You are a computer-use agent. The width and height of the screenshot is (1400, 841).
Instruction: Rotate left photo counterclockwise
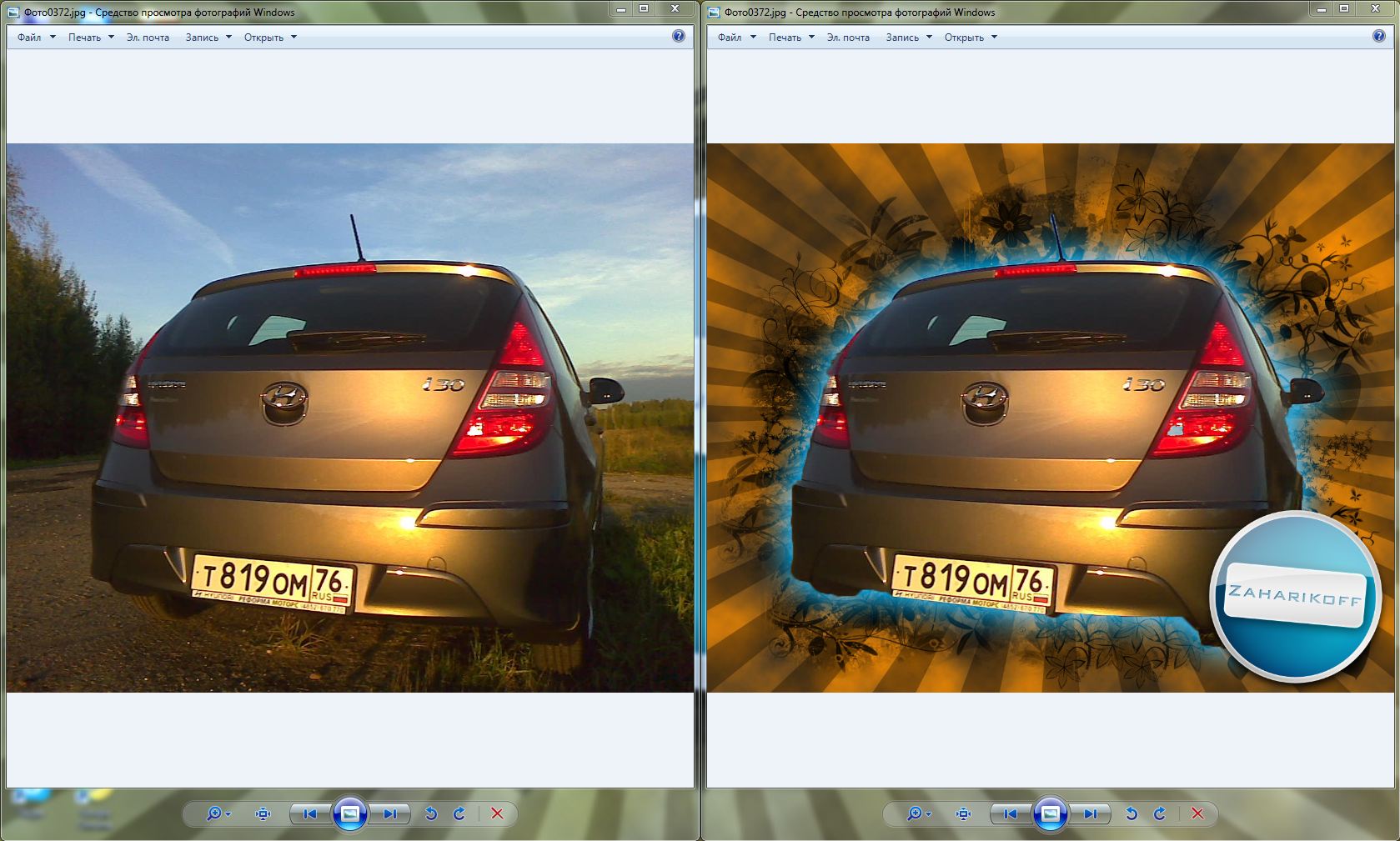click(431, 813)
